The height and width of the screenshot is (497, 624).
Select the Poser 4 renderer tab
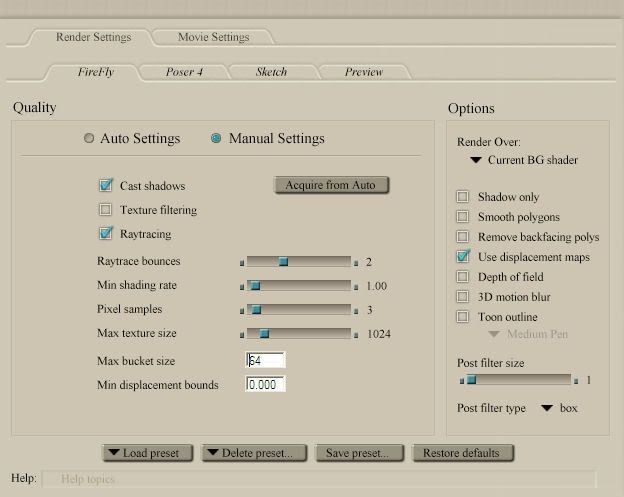(184, 72)
